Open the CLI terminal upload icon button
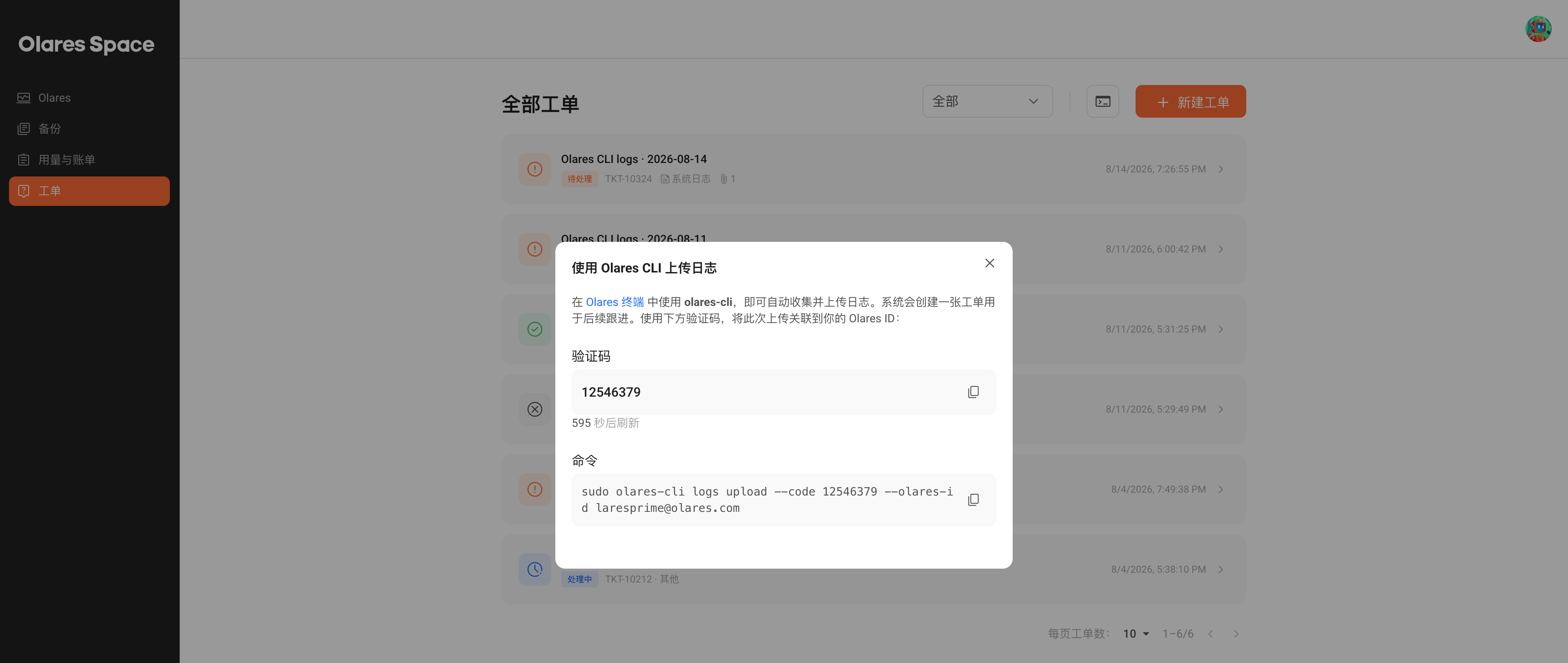 1102,102
